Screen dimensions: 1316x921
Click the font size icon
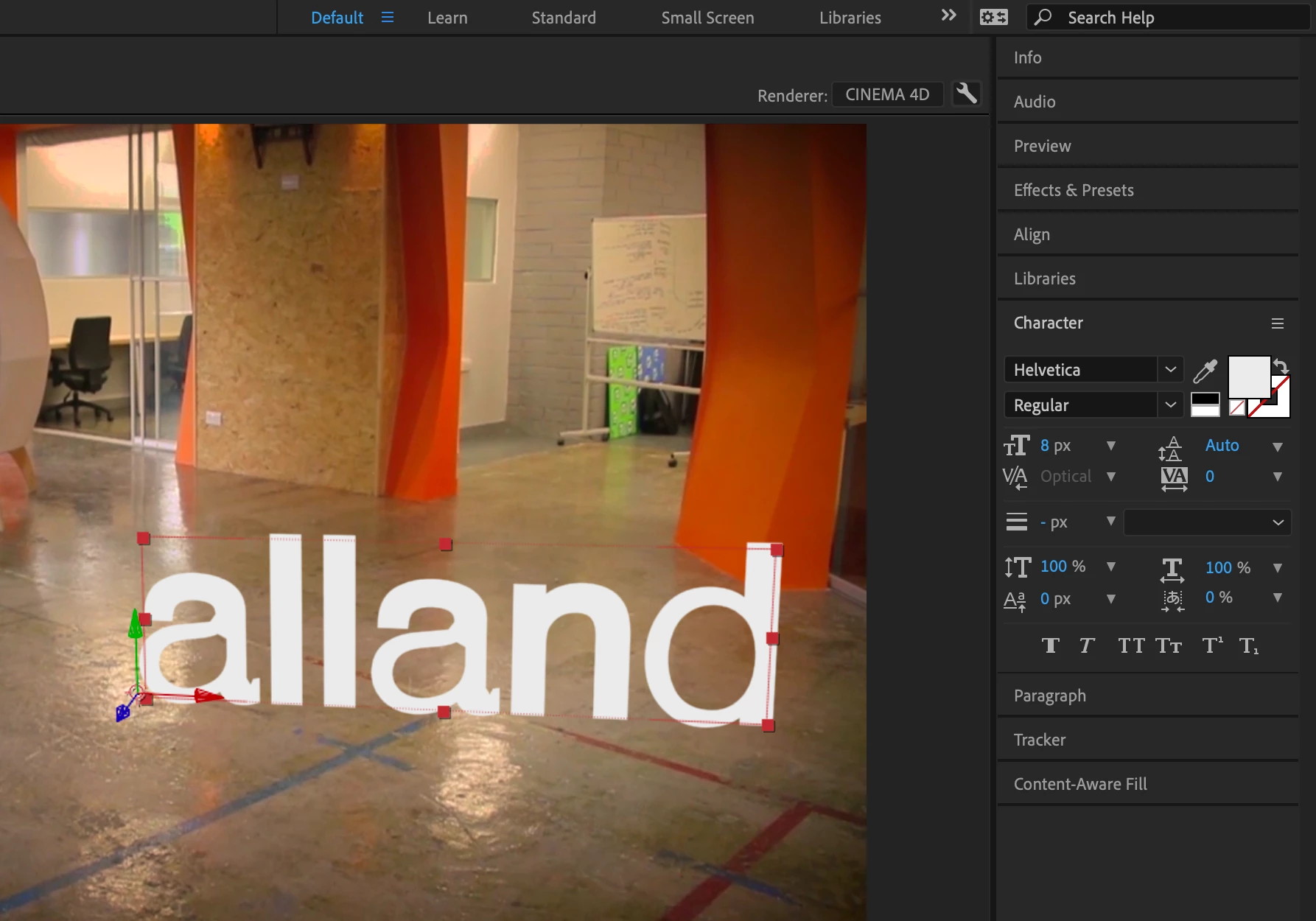point(1017,446)
